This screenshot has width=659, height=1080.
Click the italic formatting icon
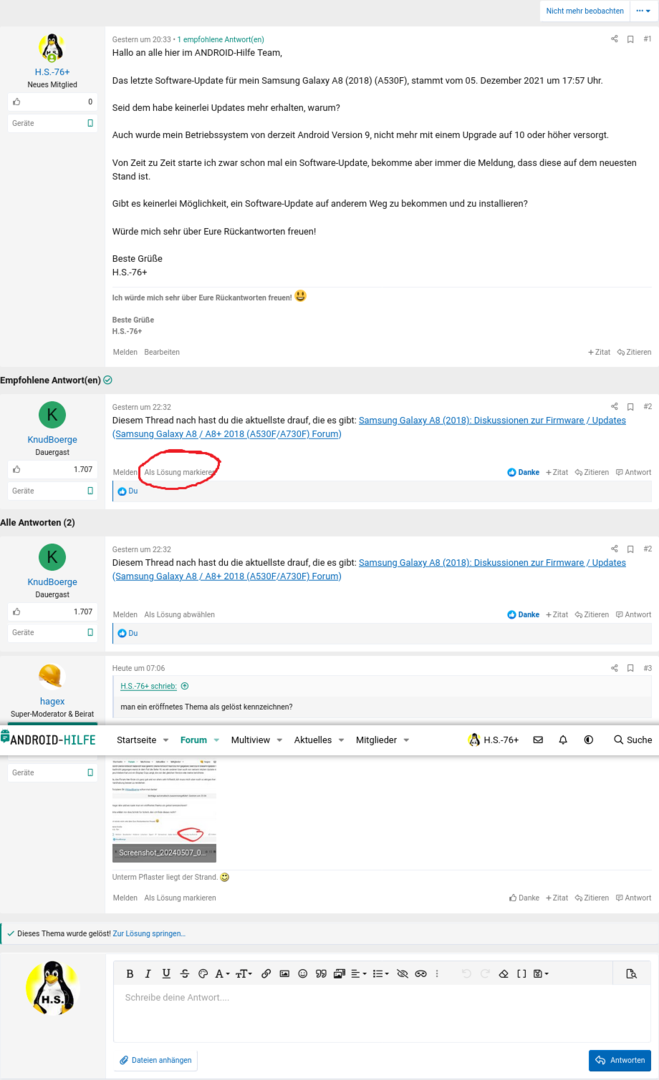tap(148, 974)
